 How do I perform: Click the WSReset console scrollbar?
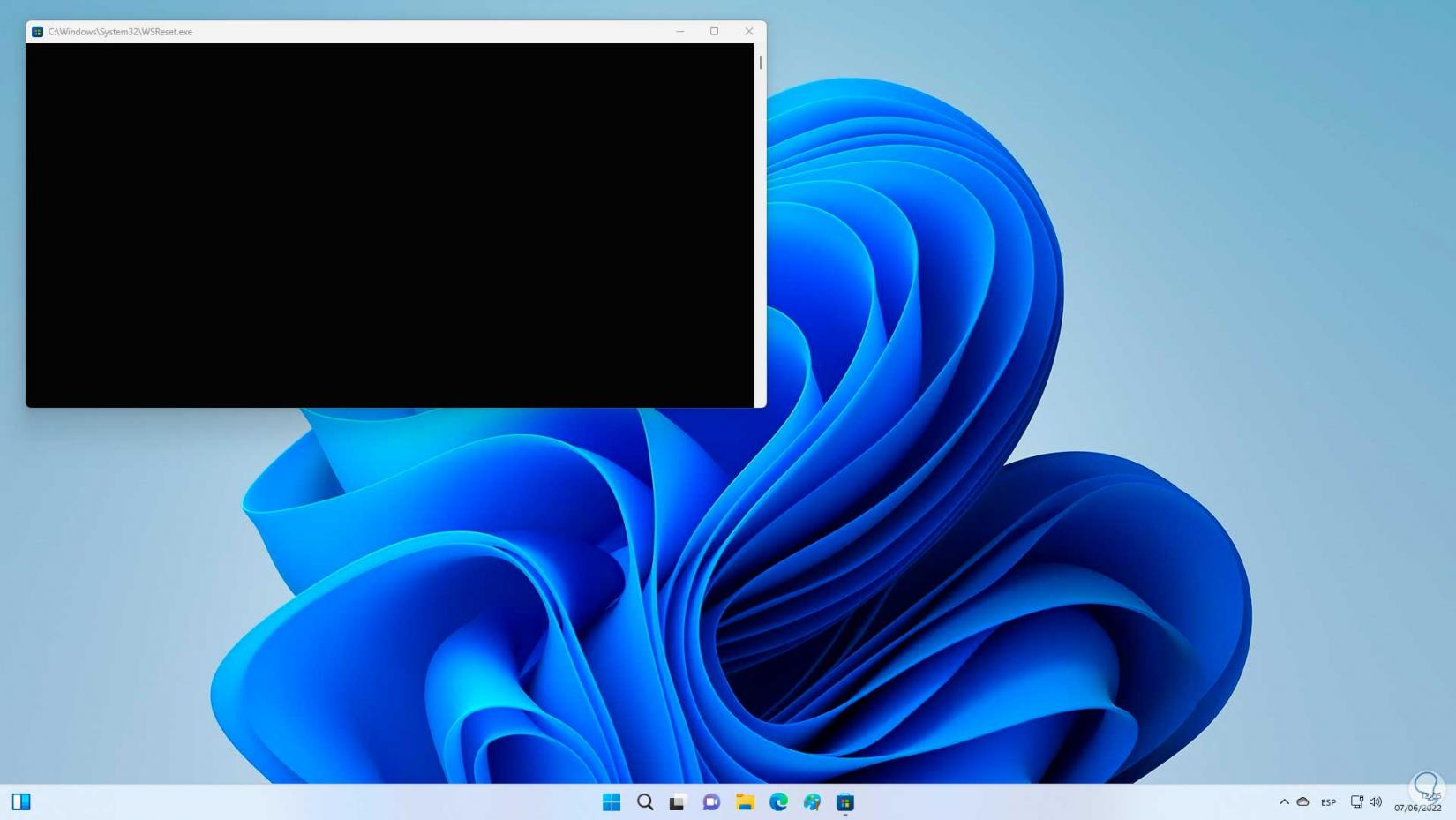[x=760, y=225]
